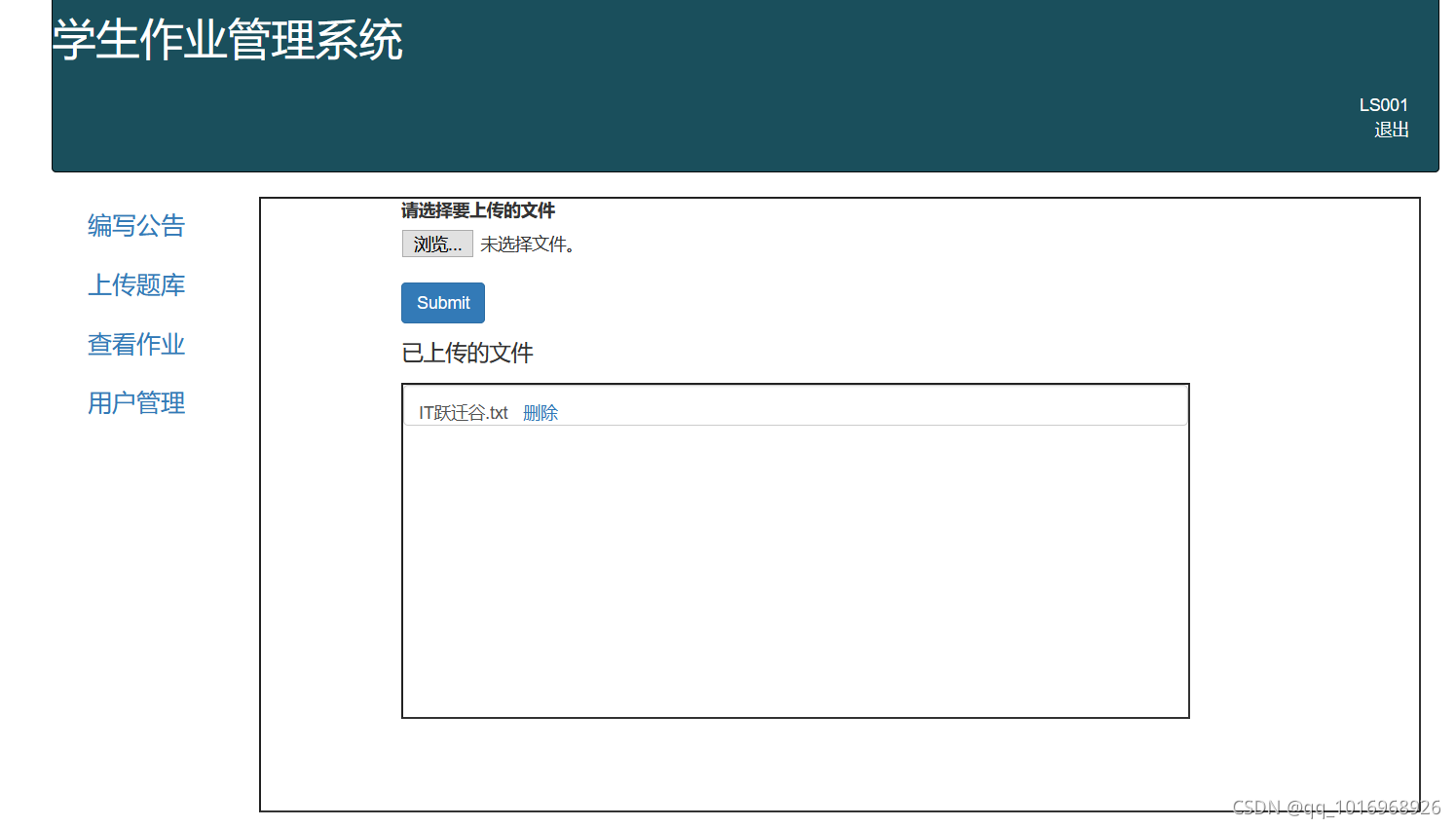
Task: Select the uploaded file IT跃迁谷.txt
Action: 463,412
